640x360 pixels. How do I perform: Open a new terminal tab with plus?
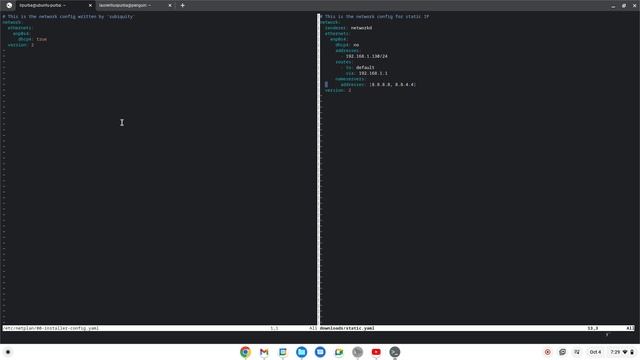tap(182, 5)
